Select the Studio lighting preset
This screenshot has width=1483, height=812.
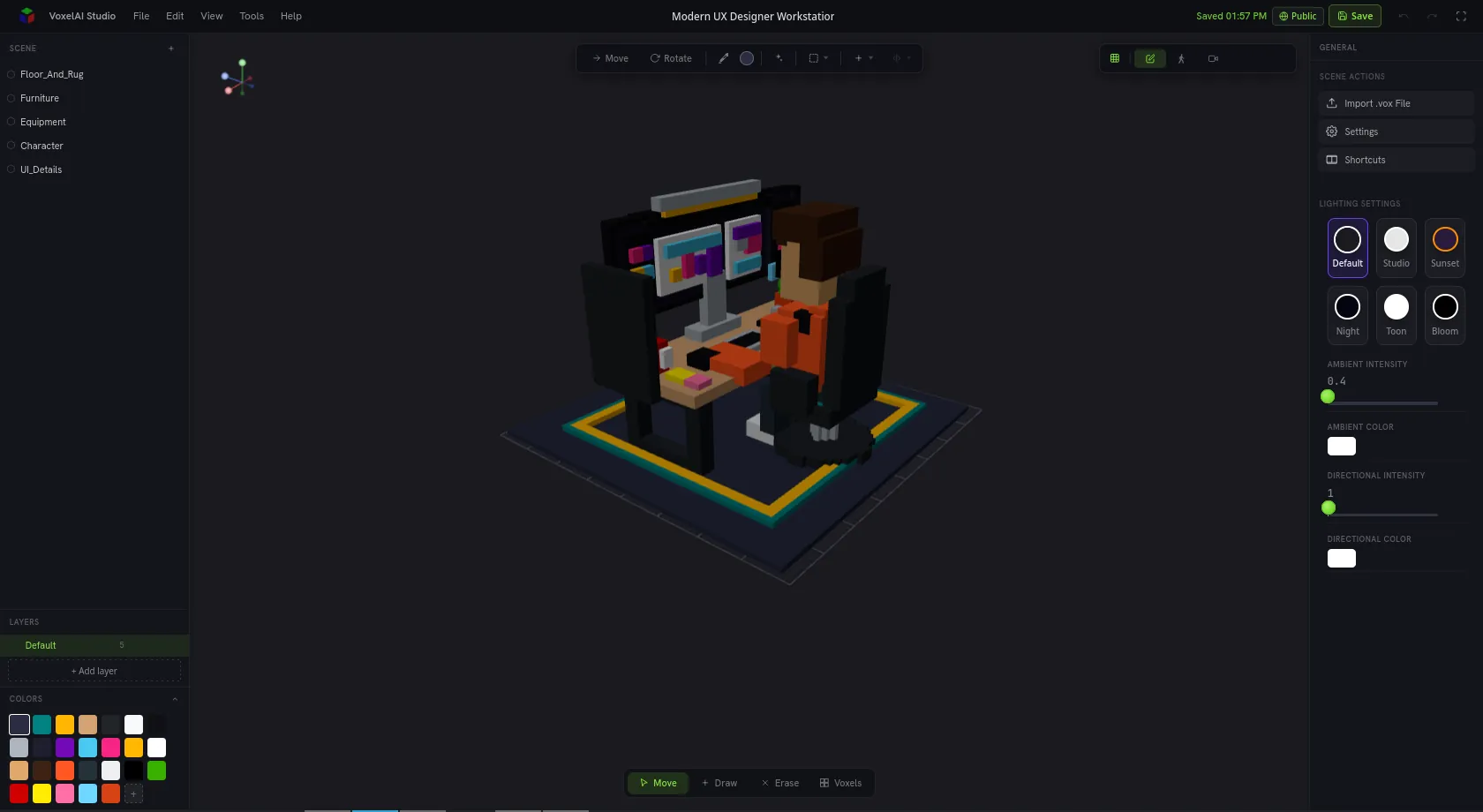click(x=1396, y=247)
